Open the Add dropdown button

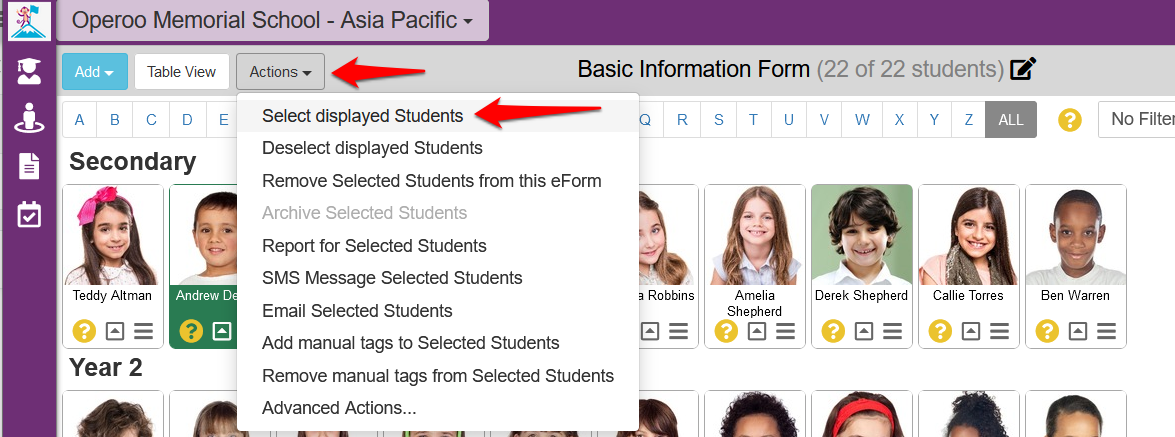[95, 72]
